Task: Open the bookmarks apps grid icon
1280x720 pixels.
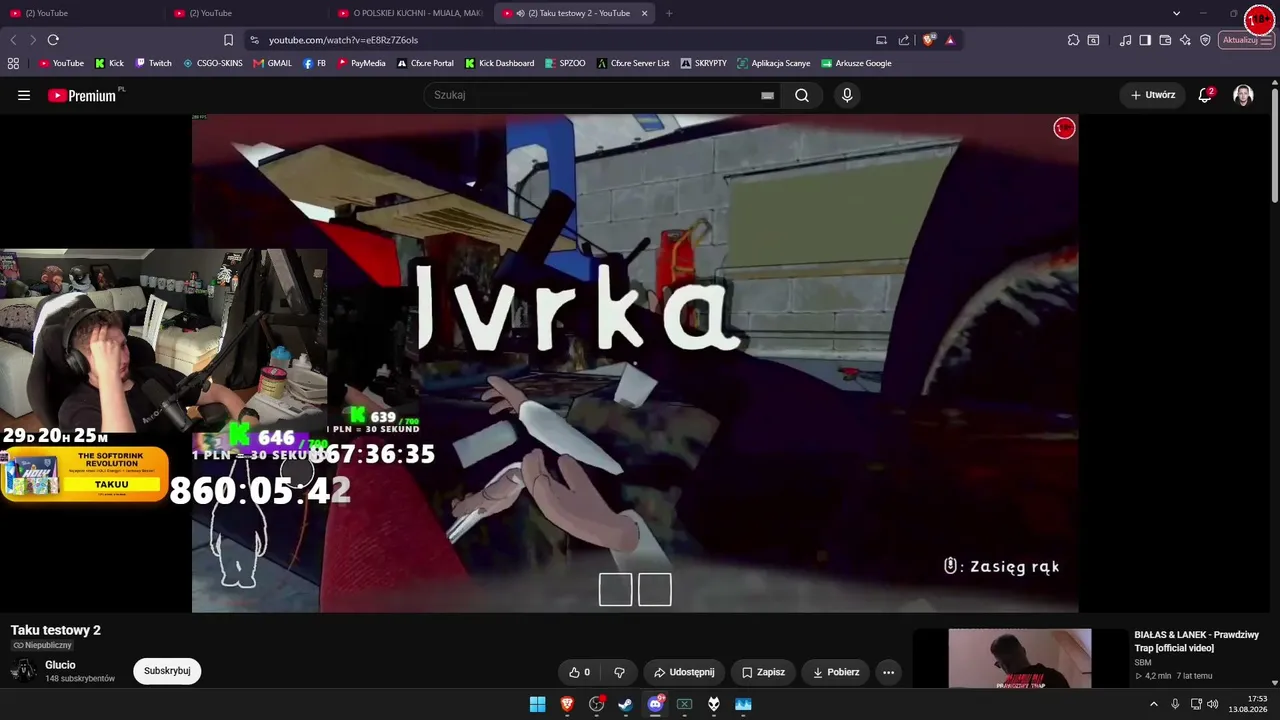Action: (13, 63)
